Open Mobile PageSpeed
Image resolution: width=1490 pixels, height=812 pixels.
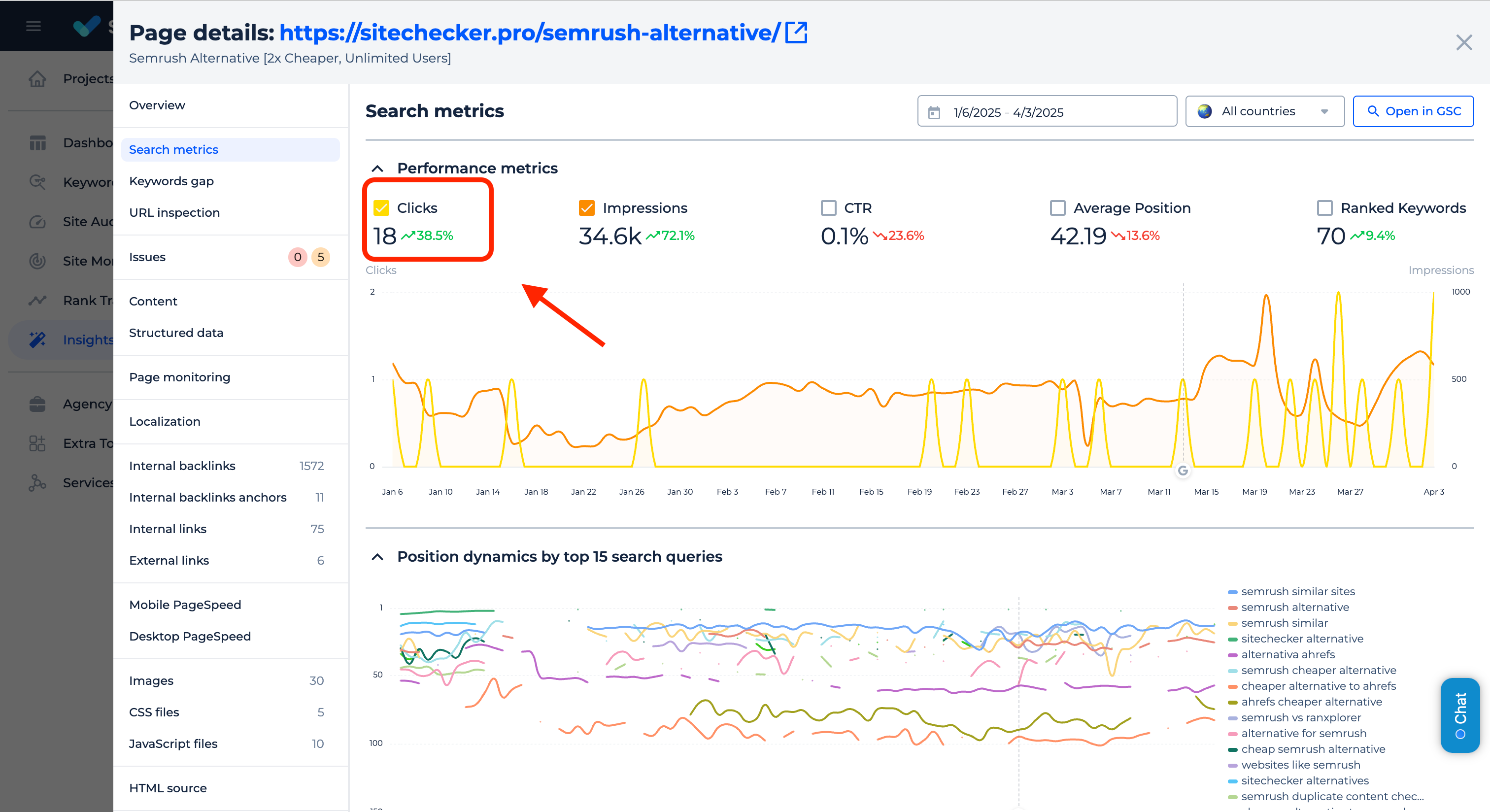coord(184,605)
